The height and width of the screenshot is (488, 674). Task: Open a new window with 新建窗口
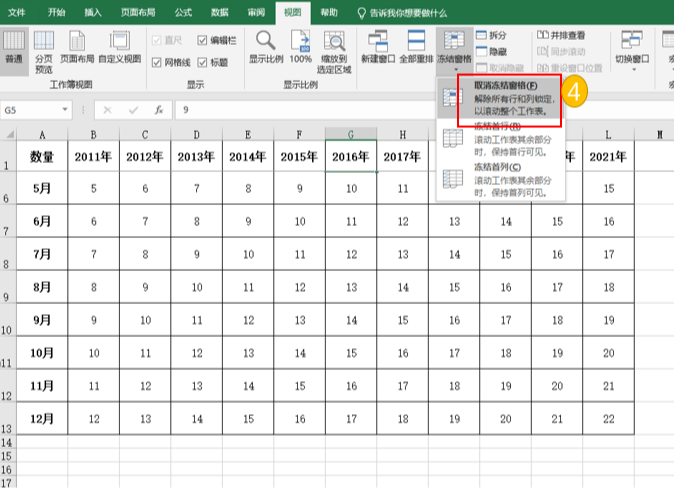tap(378, 47)
